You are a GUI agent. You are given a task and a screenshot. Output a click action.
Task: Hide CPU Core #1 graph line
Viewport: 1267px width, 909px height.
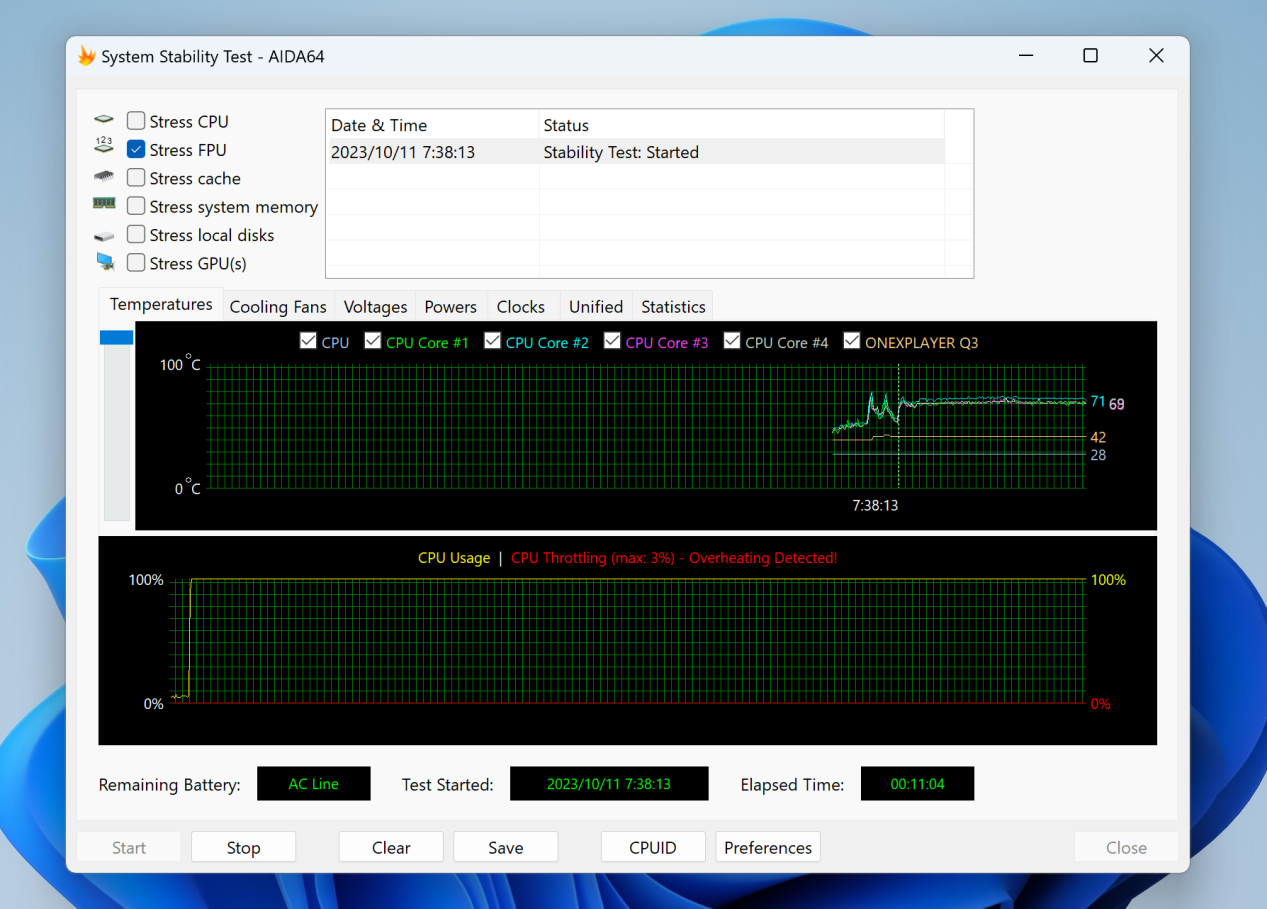(373, 342)
